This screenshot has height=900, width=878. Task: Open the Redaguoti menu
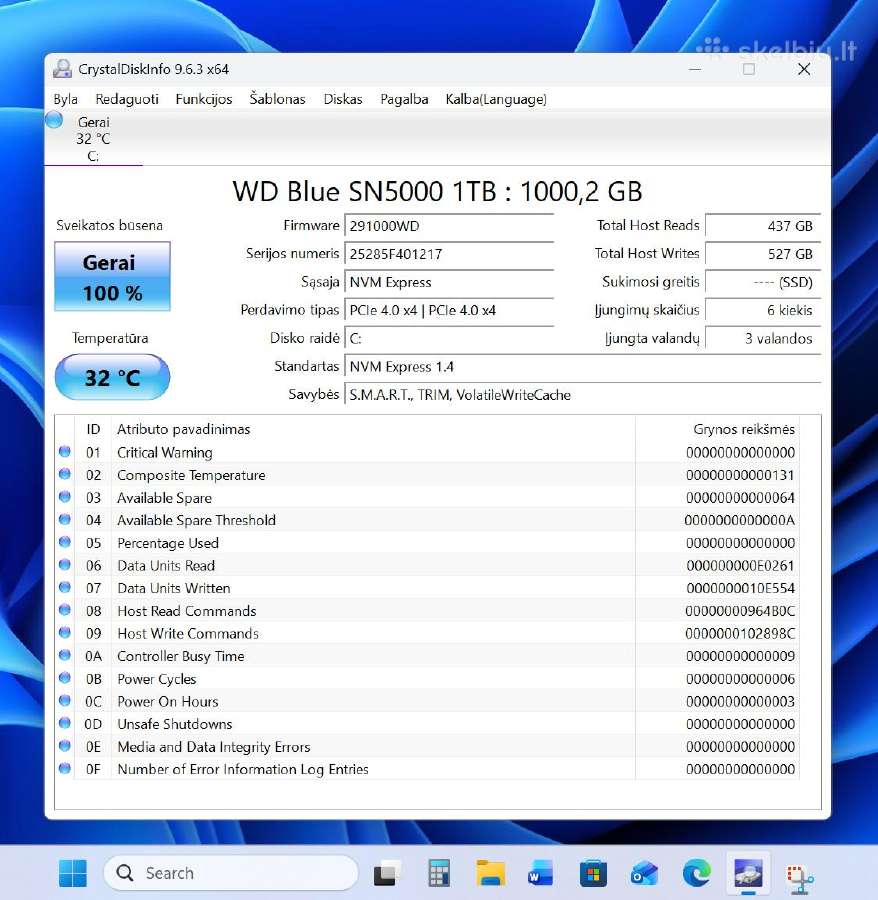click(x=127, y=99)
